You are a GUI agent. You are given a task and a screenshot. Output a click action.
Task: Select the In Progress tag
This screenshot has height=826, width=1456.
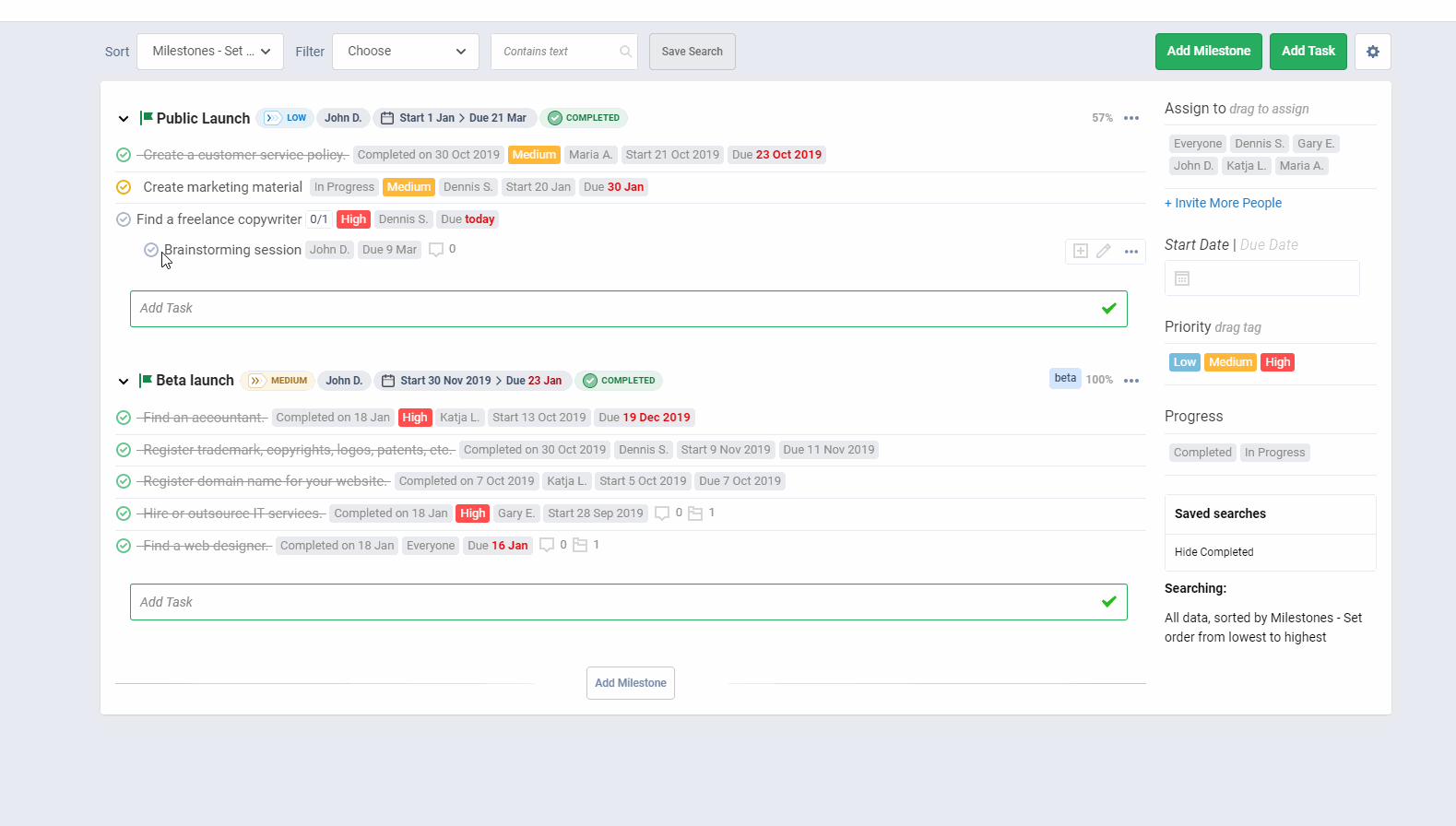tap(1274, 453)
